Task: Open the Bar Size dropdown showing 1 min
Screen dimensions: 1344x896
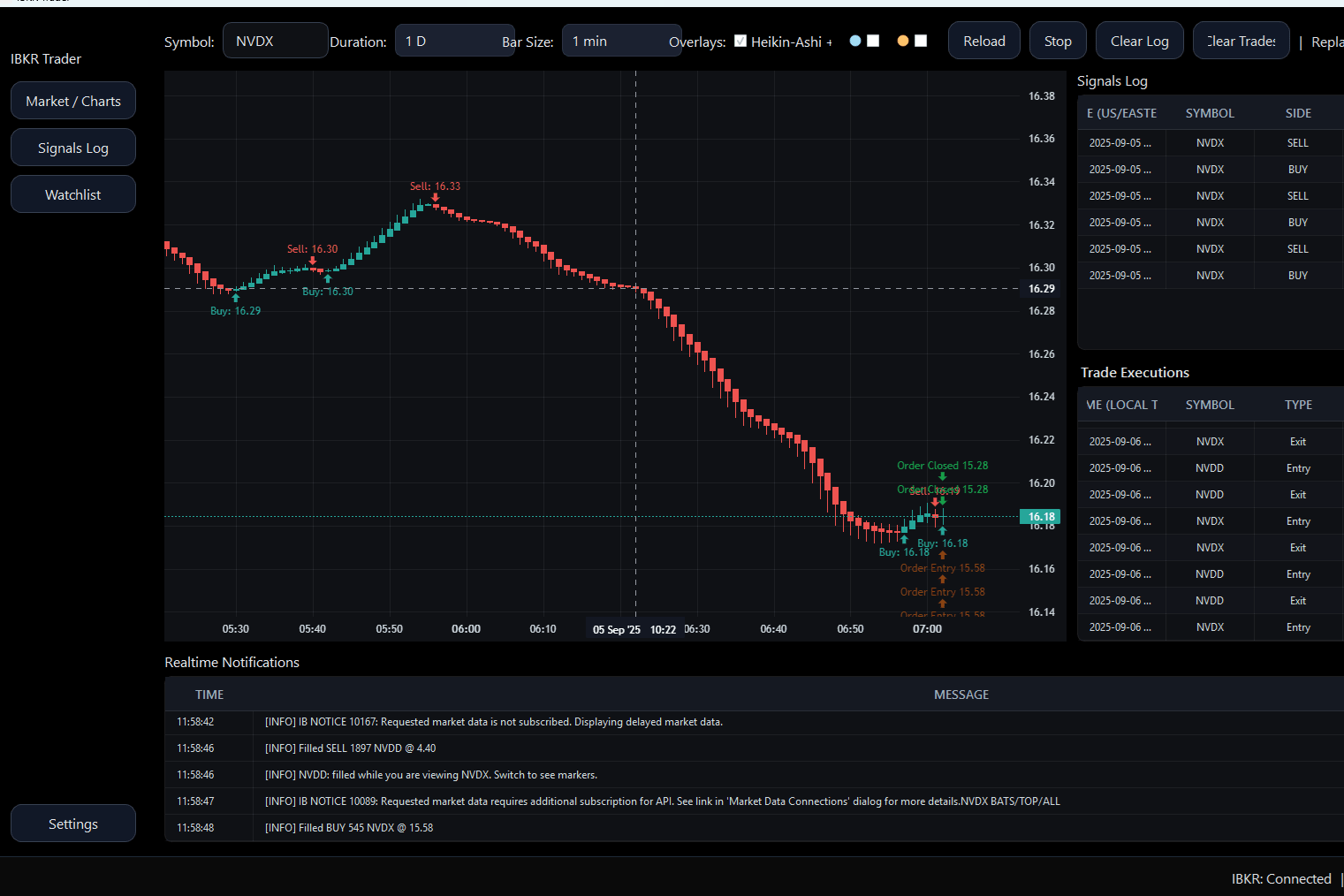Action: [x=622, y=40]
